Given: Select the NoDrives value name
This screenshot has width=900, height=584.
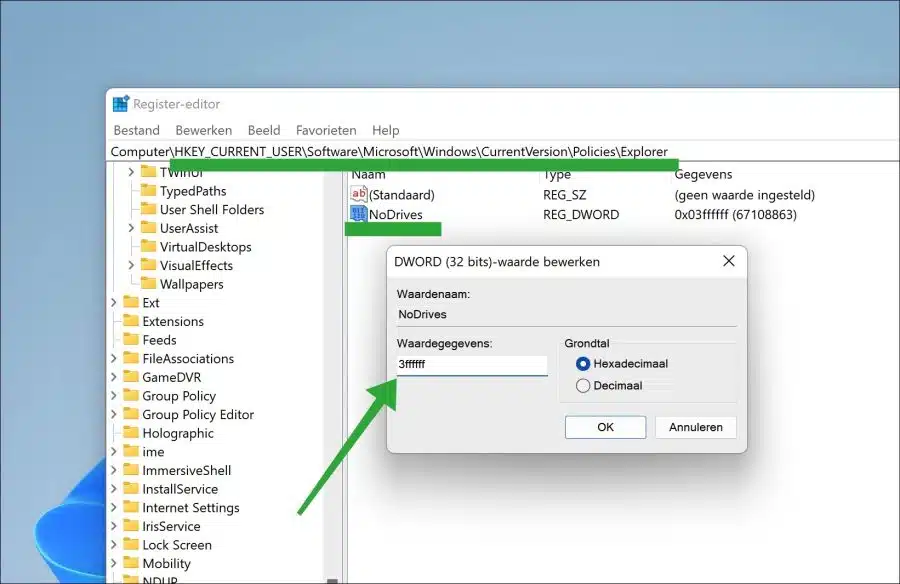Looking at the screenshot, I should (x=395, y=214).
